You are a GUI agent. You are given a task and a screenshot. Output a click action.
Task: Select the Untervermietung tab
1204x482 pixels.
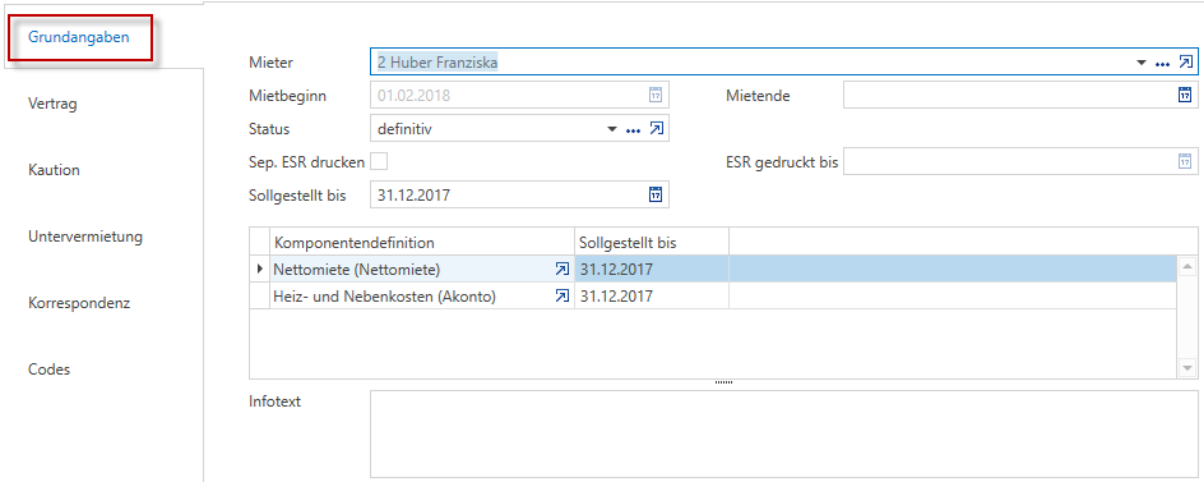tap(85, 237)
